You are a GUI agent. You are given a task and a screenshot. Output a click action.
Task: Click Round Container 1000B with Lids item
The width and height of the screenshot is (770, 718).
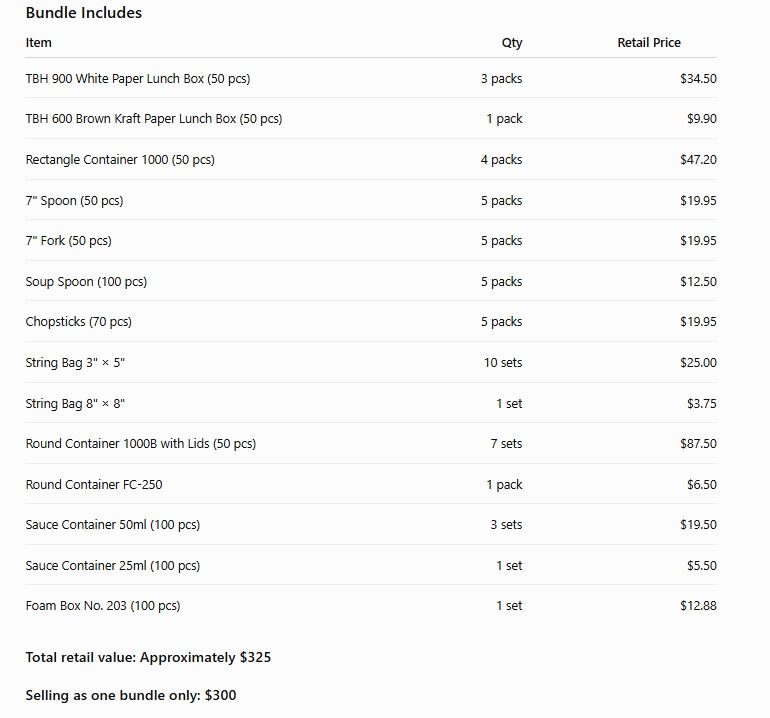point(140,443)
